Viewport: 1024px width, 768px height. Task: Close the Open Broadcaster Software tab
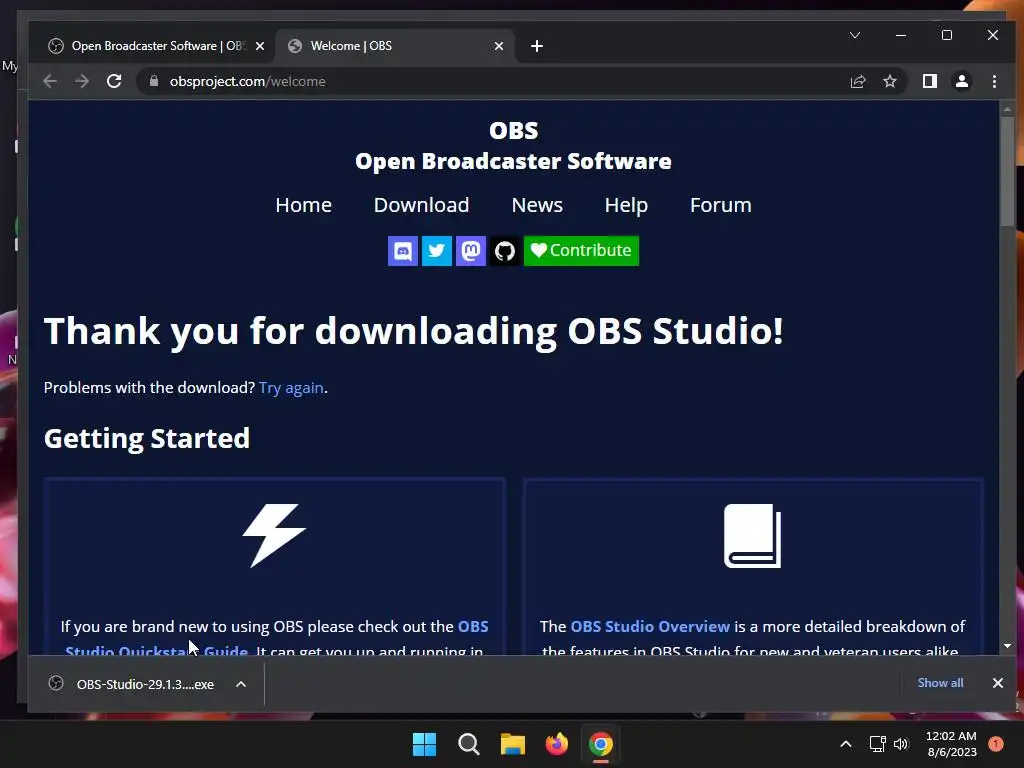(x=260, y=46)
